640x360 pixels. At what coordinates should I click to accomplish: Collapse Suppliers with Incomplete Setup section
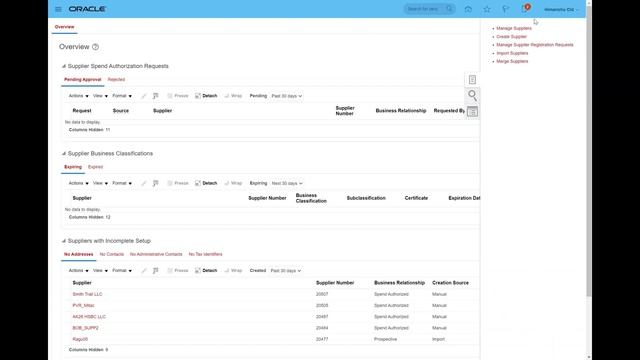(x=63, y=241)
